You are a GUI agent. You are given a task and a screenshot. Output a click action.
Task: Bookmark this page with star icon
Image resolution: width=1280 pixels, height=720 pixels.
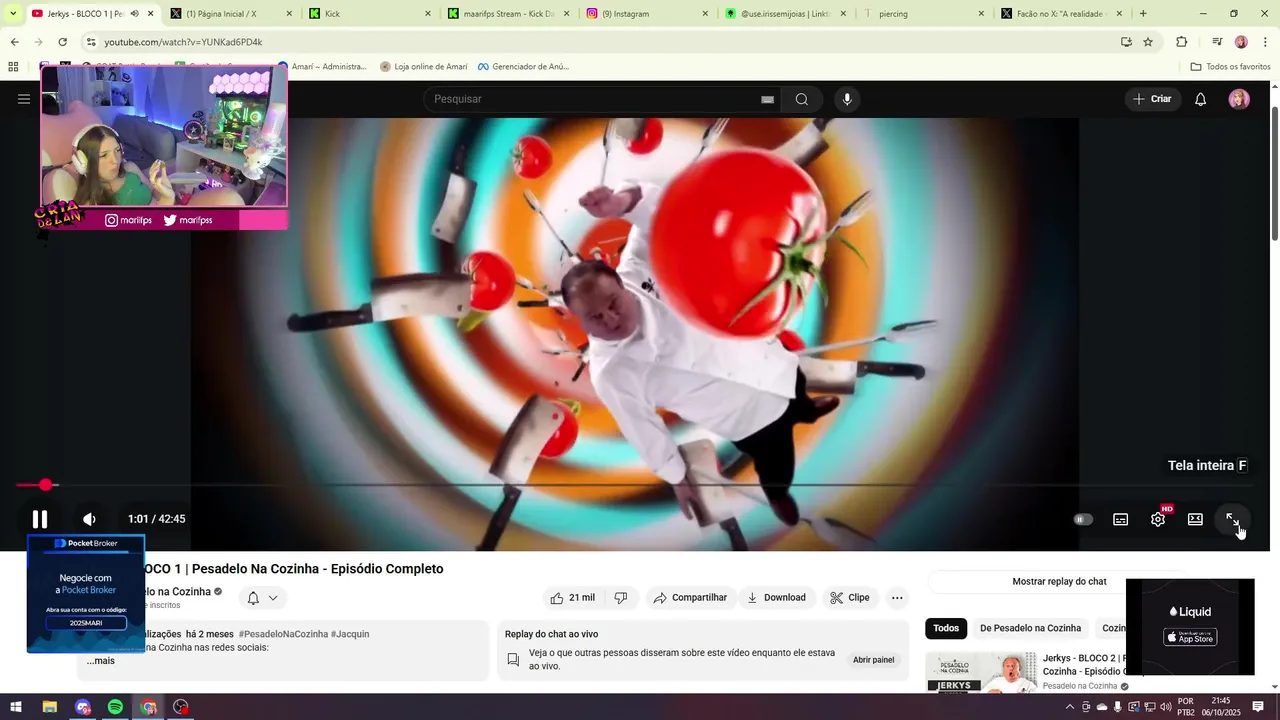[1148, 42]
